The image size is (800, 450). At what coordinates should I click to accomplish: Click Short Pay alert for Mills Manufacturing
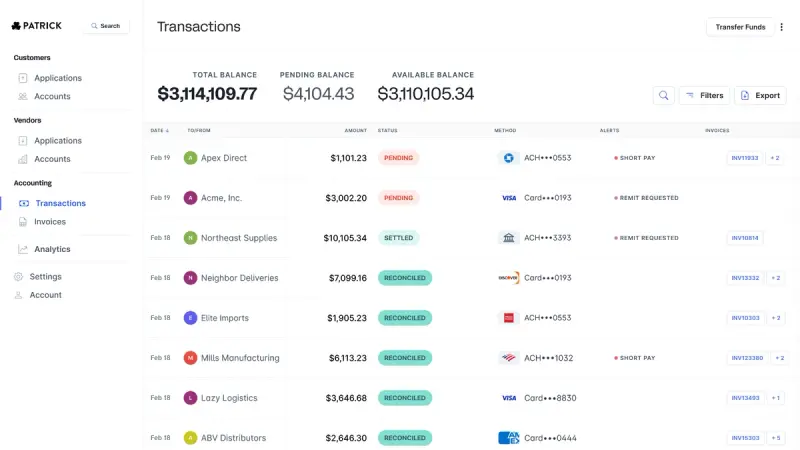[634, 358]
